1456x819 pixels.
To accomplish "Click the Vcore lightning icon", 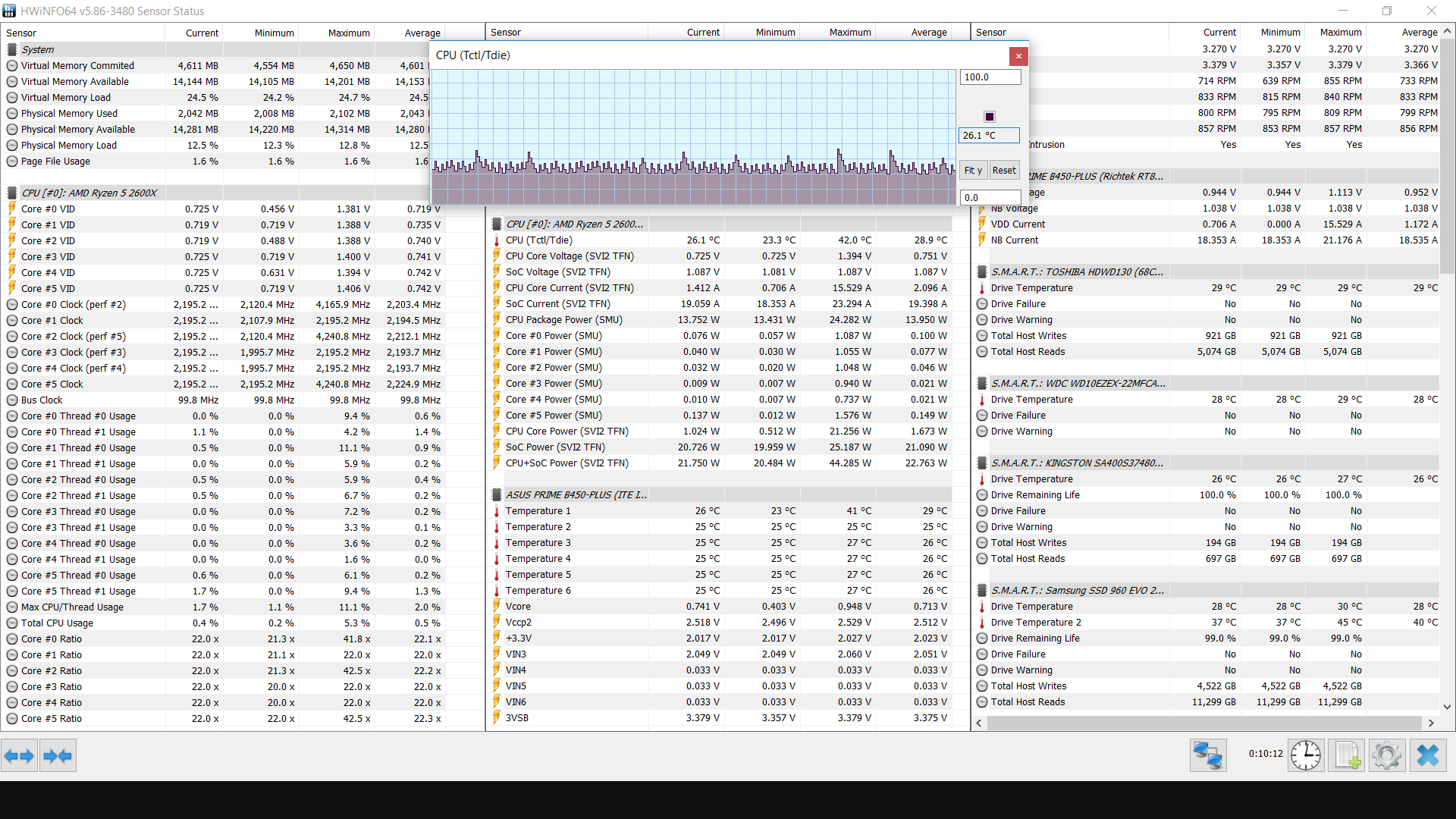I will point(497,607).
